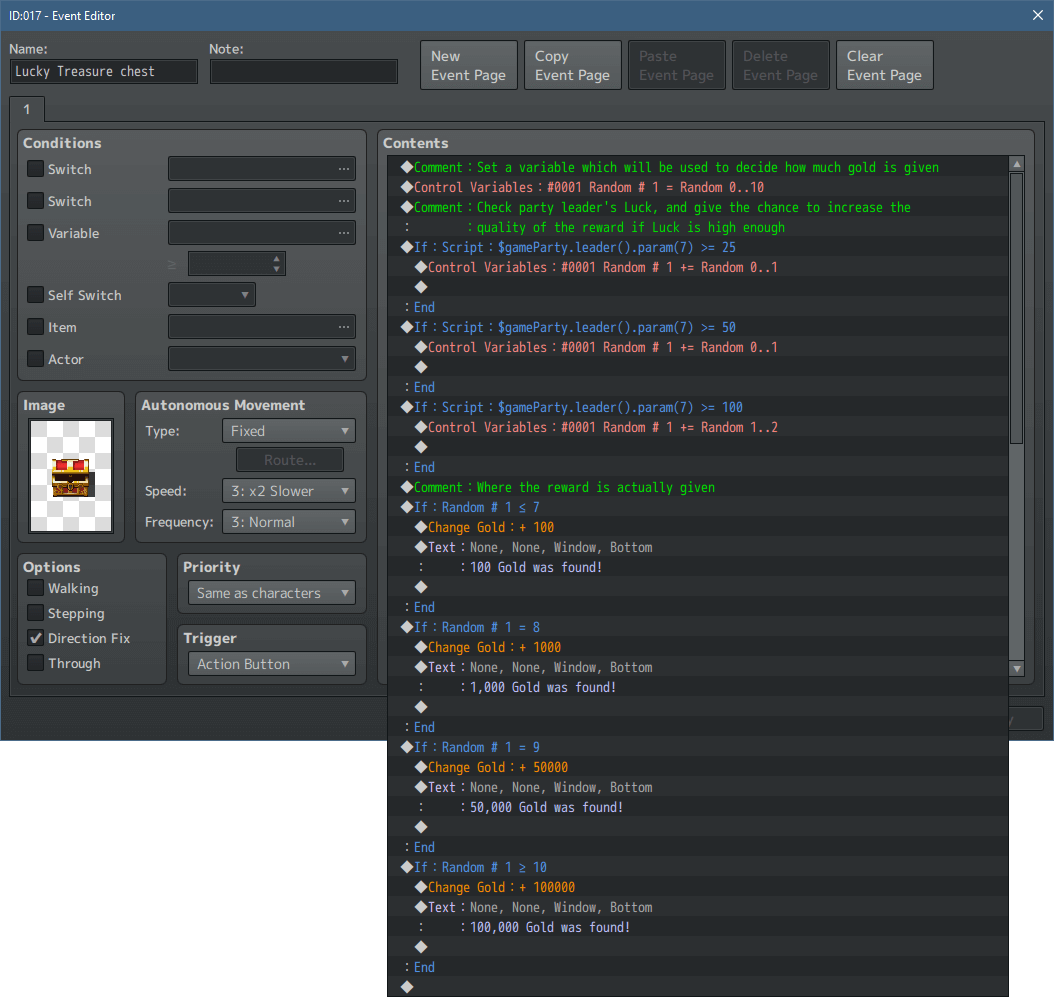Open the Trigger dropdown showing Action Button
This screenshot has width=1054, height=1000.
pyautogui.click(x=271, y=663)
